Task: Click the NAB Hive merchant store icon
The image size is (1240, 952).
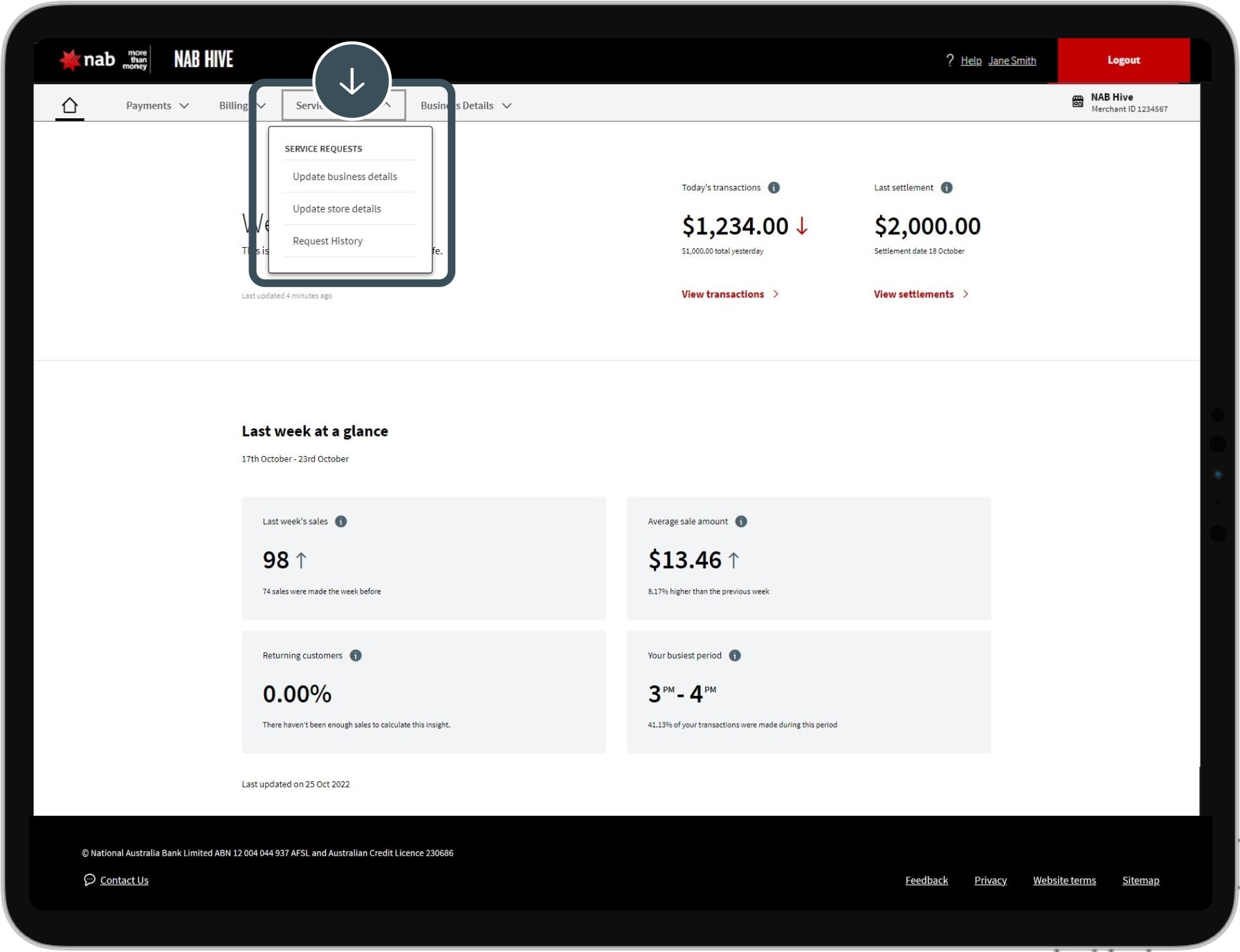Action: point(1077,102)
